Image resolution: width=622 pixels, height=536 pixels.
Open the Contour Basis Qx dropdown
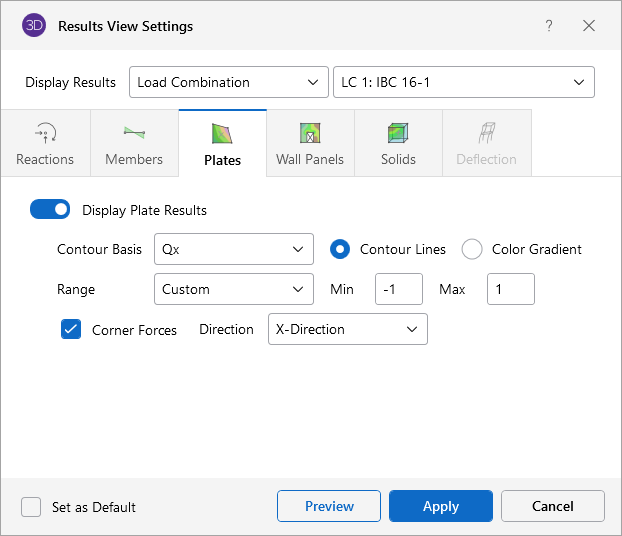233,249
